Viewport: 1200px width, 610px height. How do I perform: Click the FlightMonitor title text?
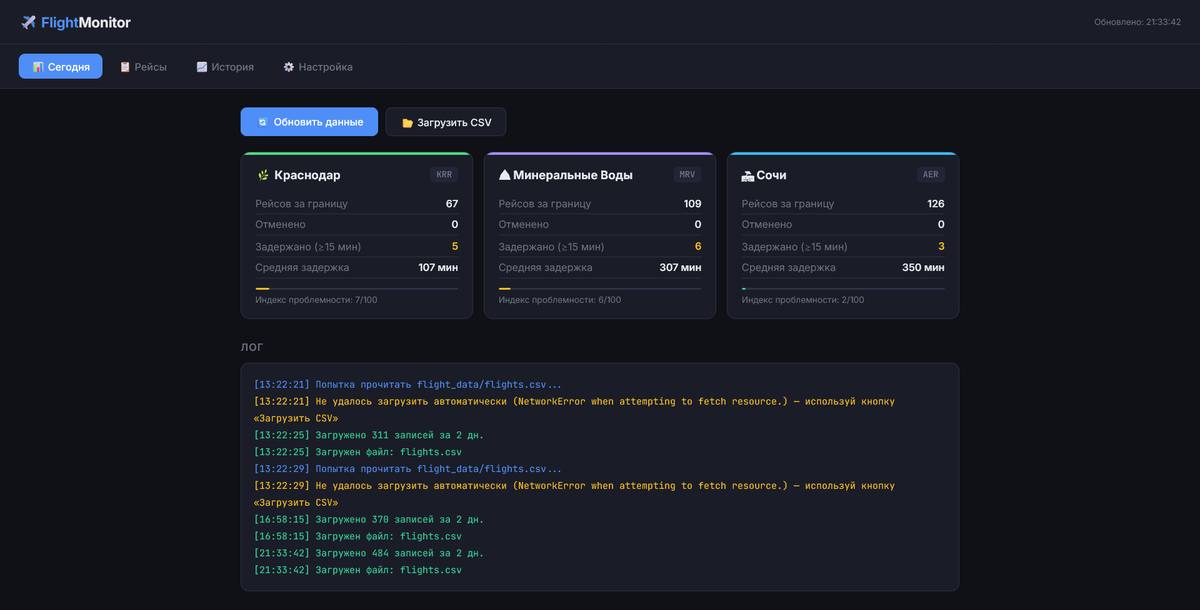coord(86,22)
